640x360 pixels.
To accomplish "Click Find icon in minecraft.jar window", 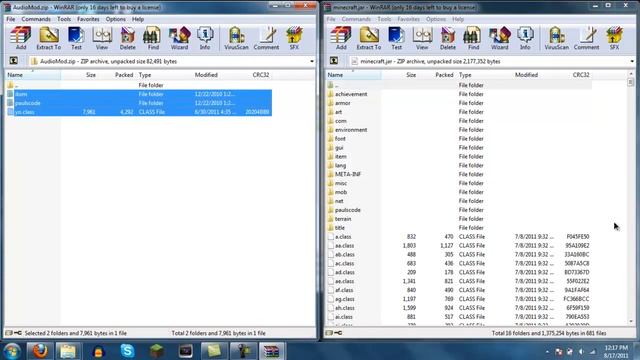I will [x=473, y=38].
